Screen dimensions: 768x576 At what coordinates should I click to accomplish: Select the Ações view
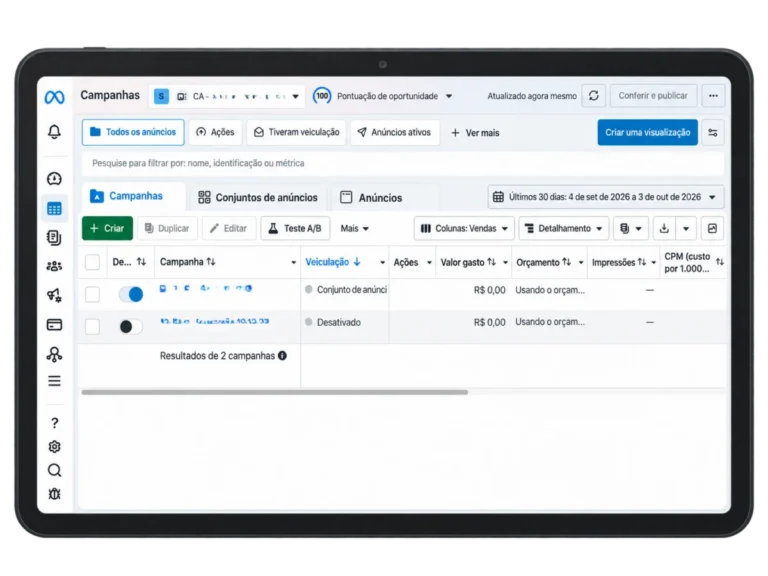(216, 132)
